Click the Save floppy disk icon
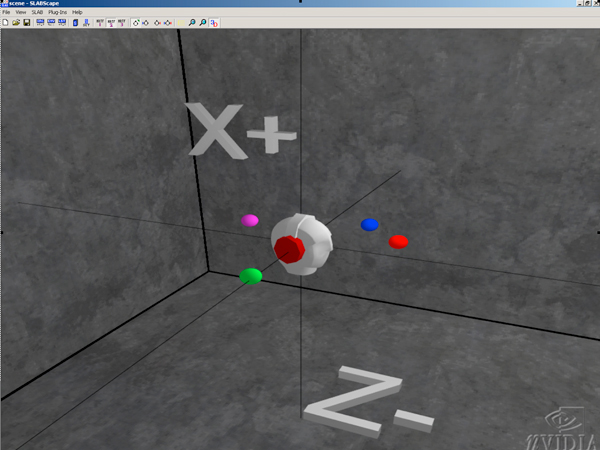 pyautogui.click(x=27, y=23)
